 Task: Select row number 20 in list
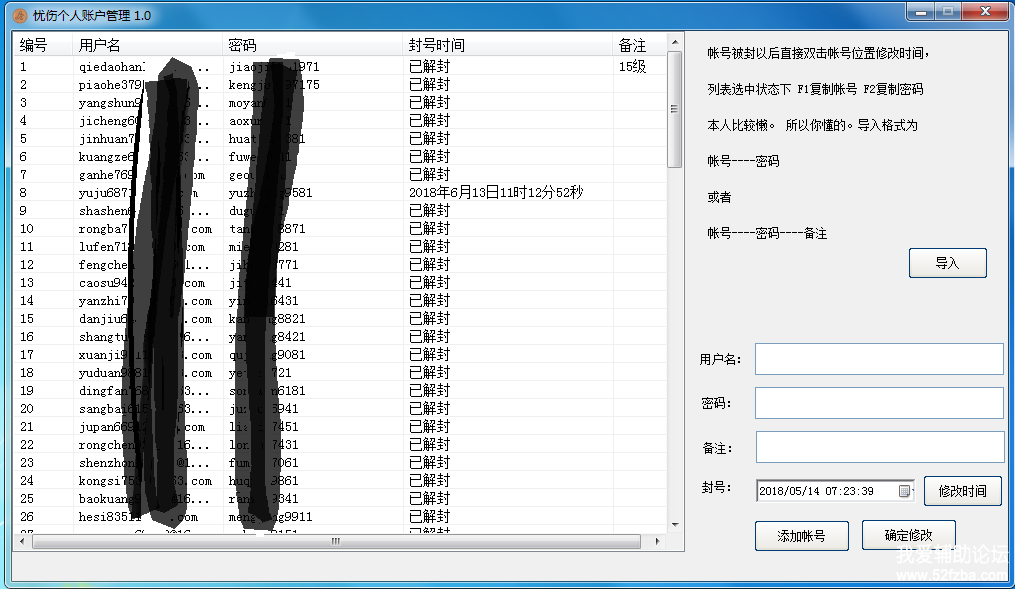[340, 408]
